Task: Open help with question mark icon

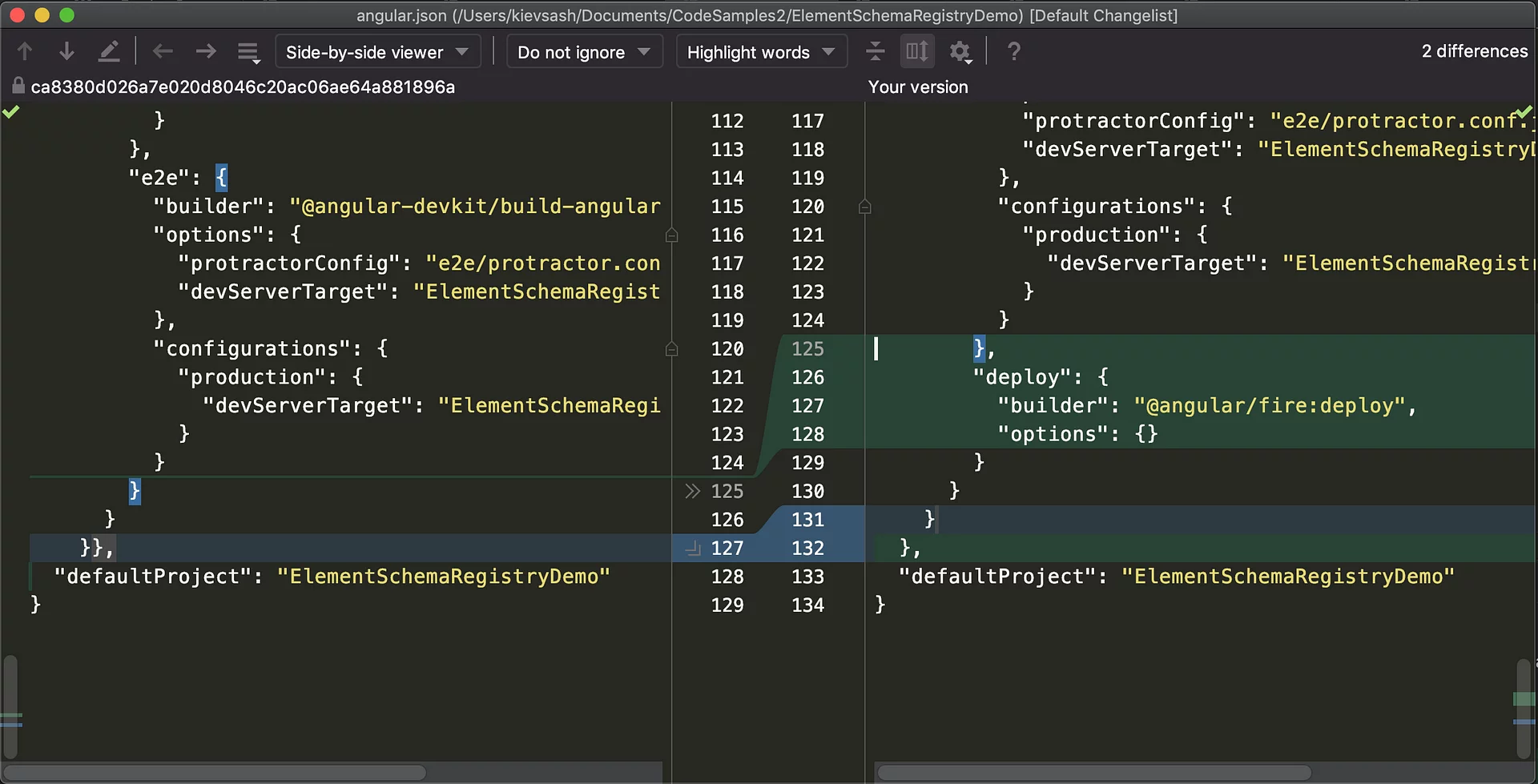Action: pos(1013,52)
